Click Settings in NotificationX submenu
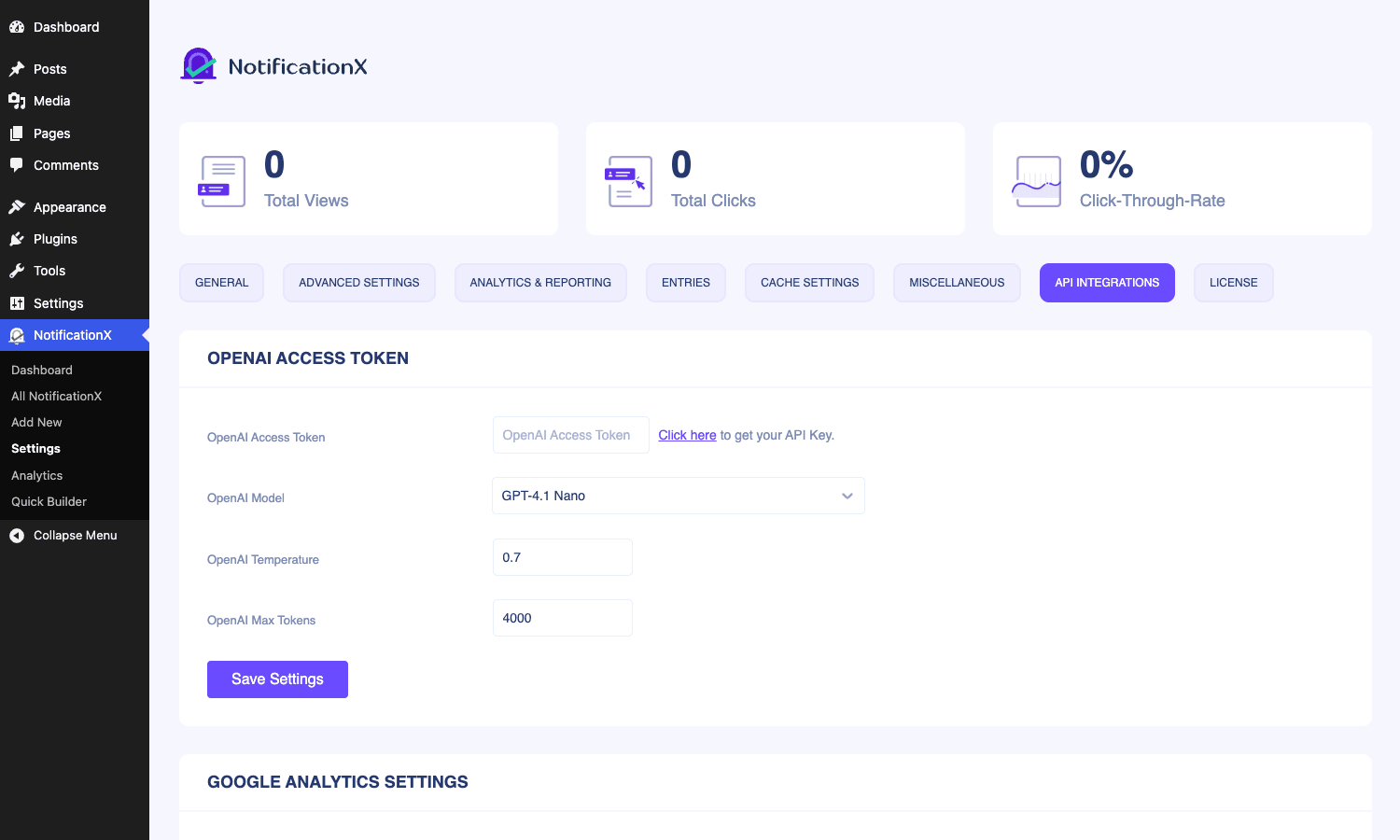The width and height of the screenshot is (1400, 840). pos(35,449)
